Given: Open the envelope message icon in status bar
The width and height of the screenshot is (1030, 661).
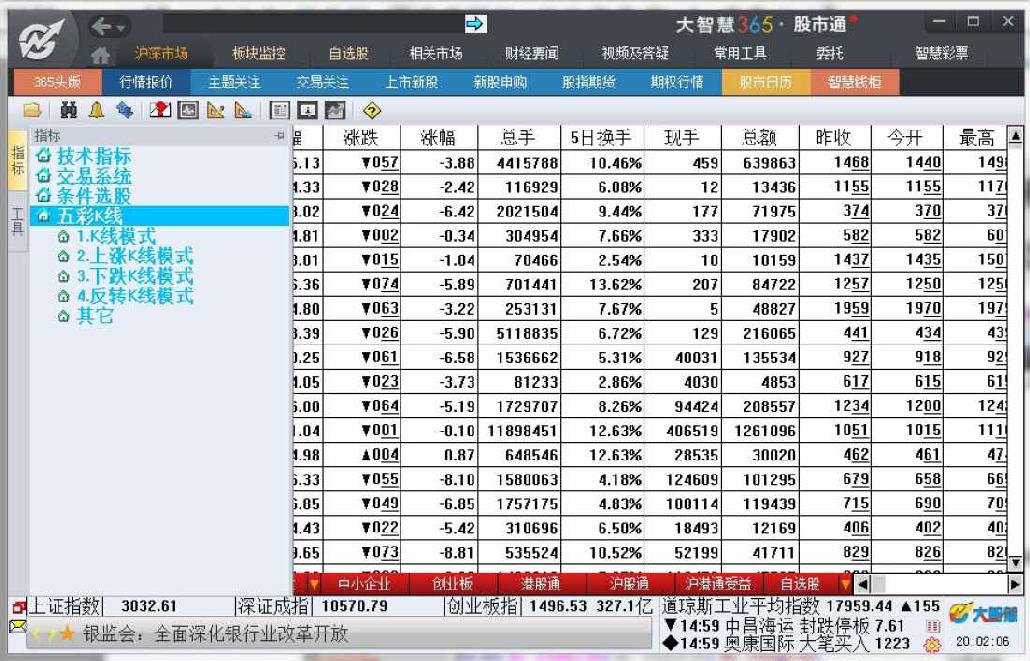Looking at the screenshot, I should 18,626.
